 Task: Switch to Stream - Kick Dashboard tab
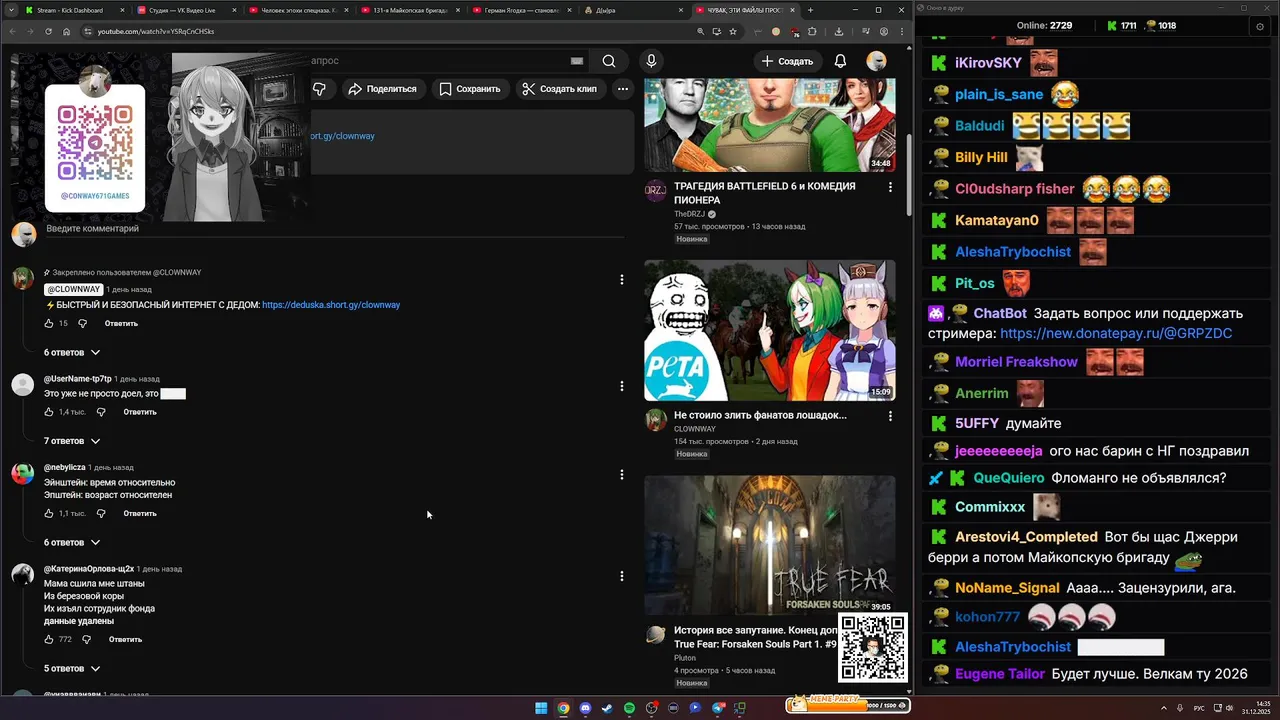(73, 10)
